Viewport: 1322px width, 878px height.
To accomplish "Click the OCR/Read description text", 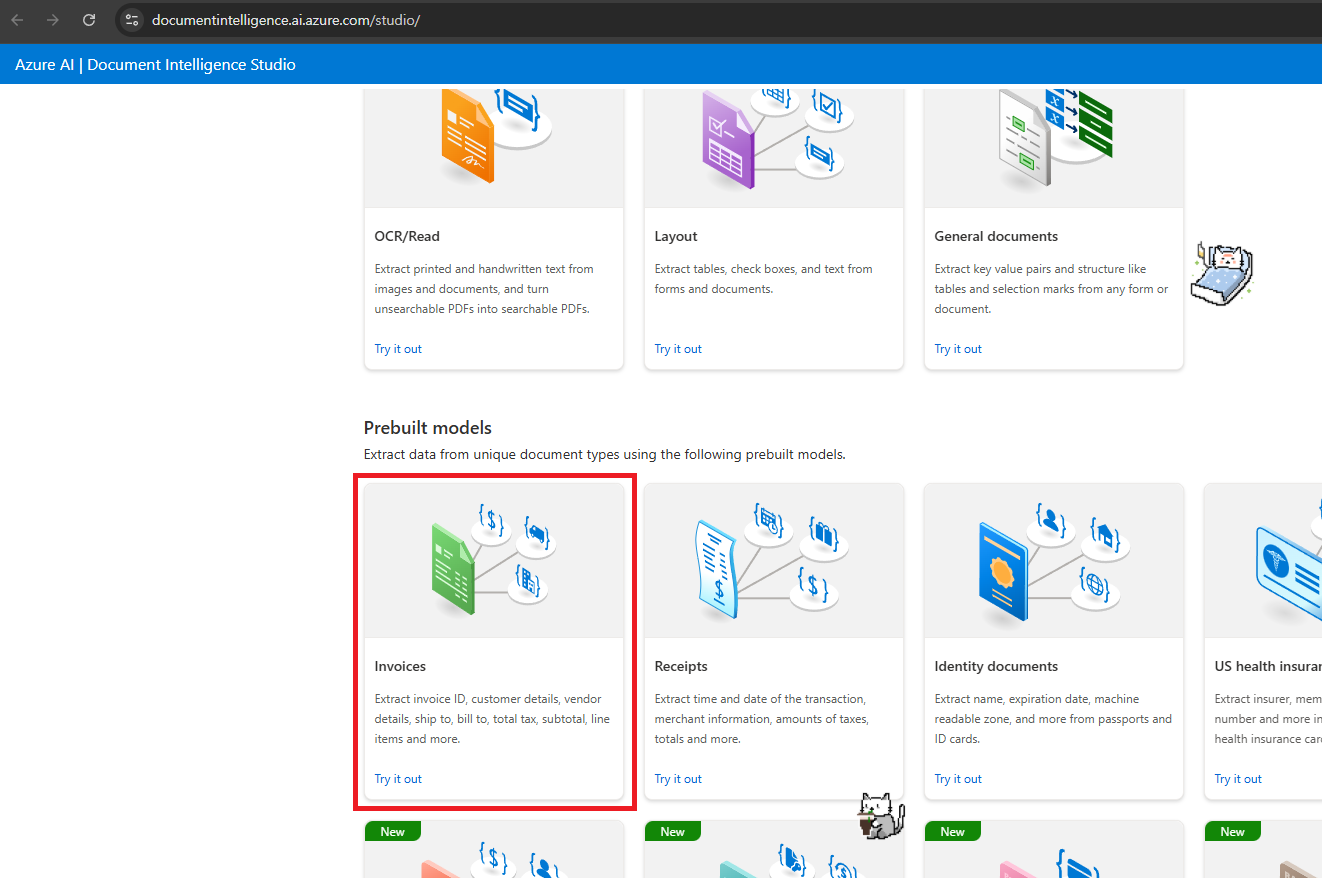I will 484,289.
